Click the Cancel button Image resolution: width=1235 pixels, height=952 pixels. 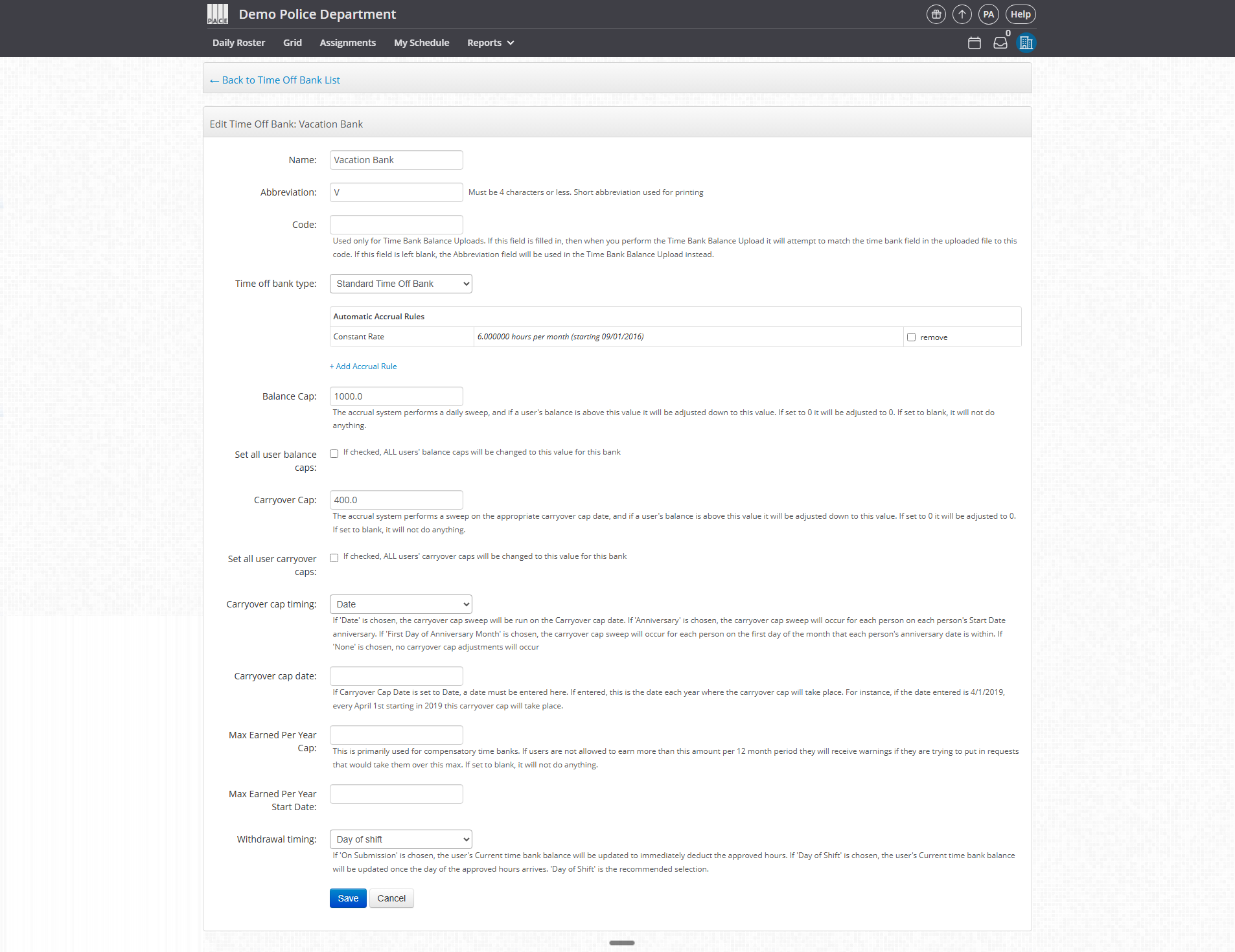tap(391, 898)
